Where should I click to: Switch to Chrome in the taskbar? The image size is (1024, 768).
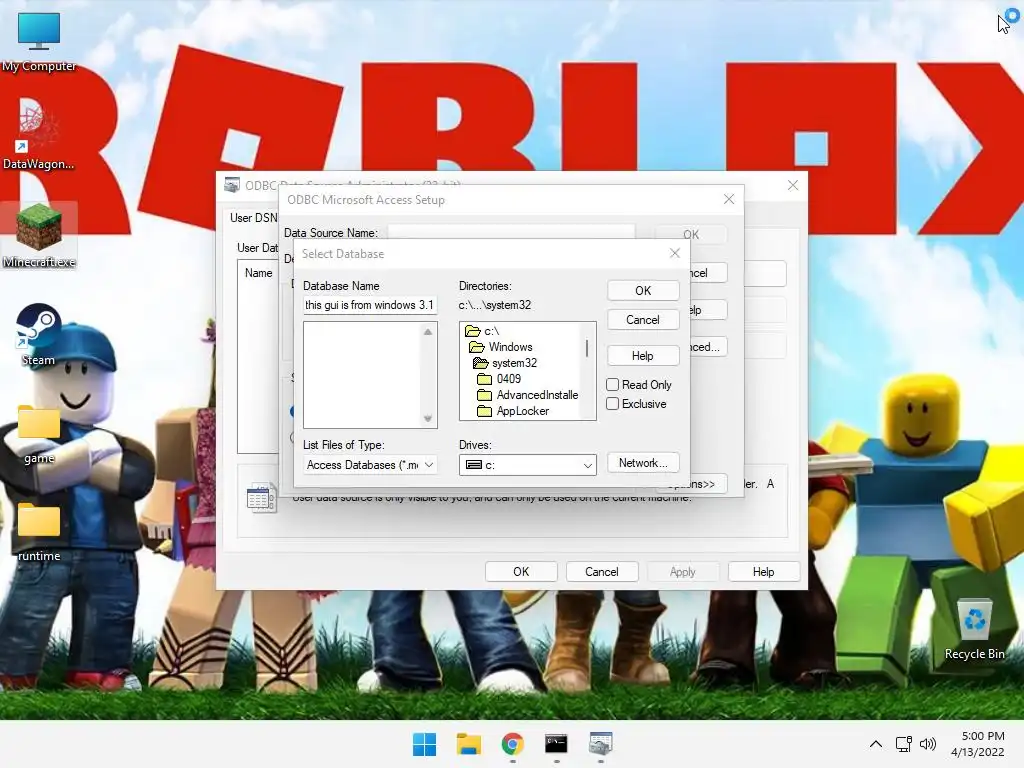[x=513, y=744]
